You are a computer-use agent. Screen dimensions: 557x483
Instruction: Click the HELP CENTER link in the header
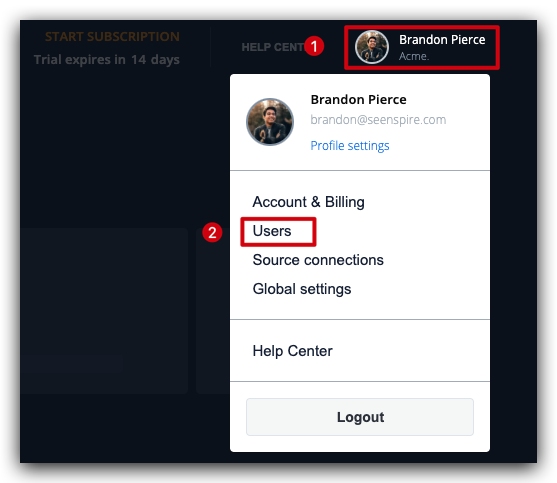(x=273, y=47)
